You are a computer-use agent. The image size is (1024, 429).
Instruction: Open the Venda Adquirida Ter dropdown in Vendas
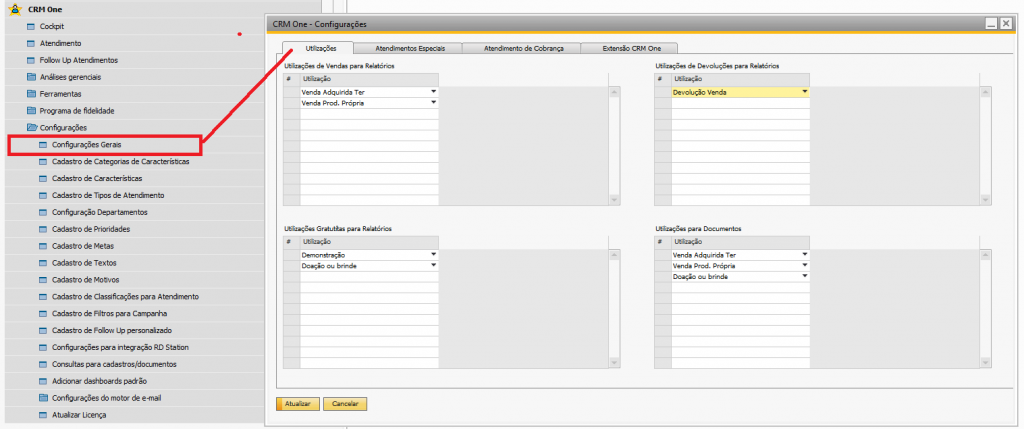(434, 92)
